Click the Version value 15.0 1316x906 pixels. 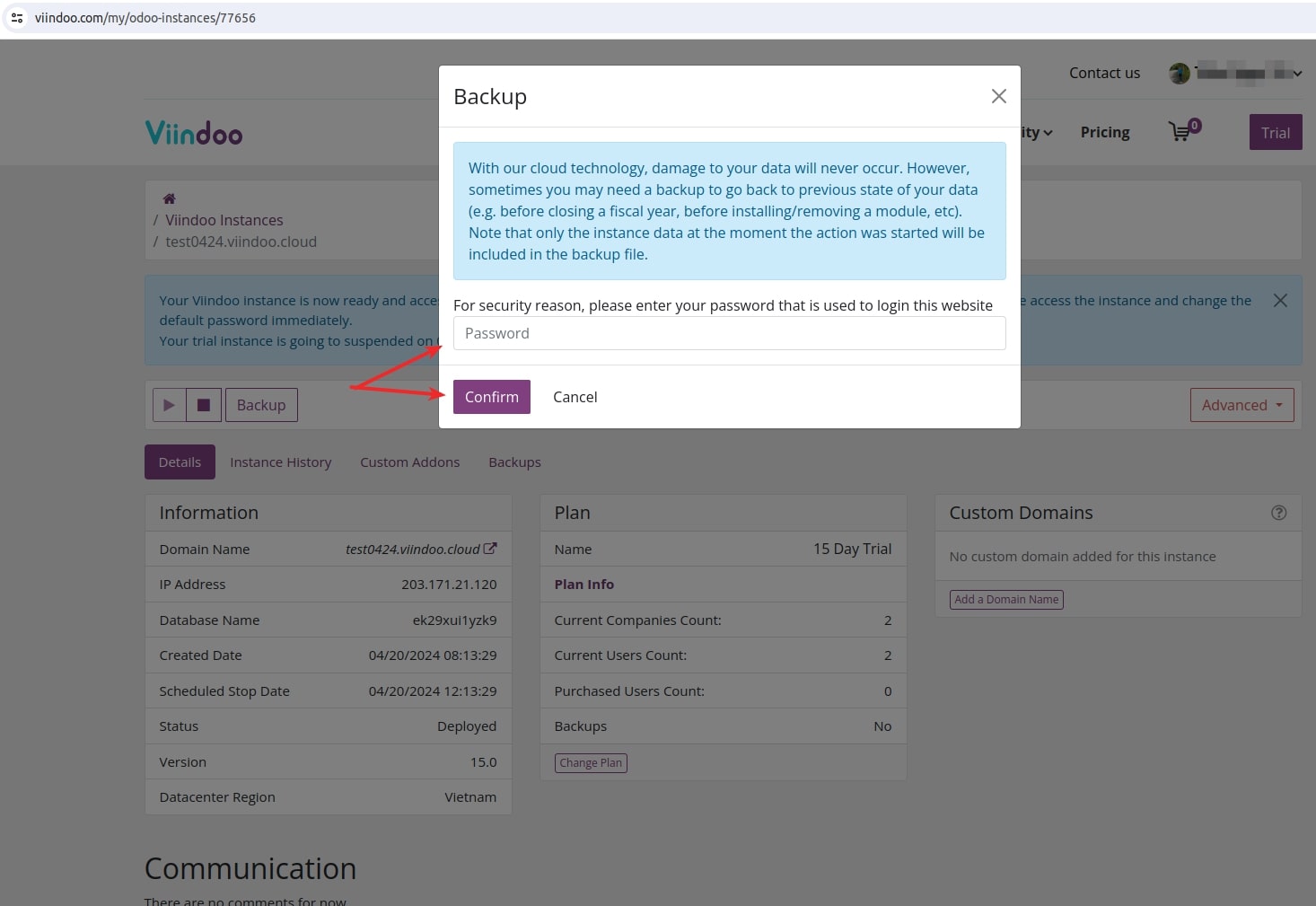pyautogui.click(x=484, y=762)
